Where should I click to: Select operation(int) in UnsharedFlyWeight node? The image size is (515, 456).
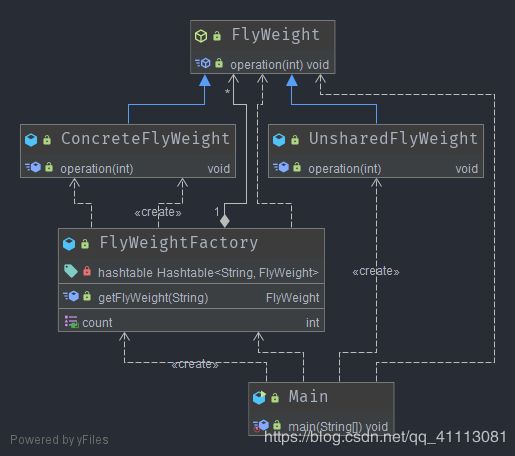(345, 169)
